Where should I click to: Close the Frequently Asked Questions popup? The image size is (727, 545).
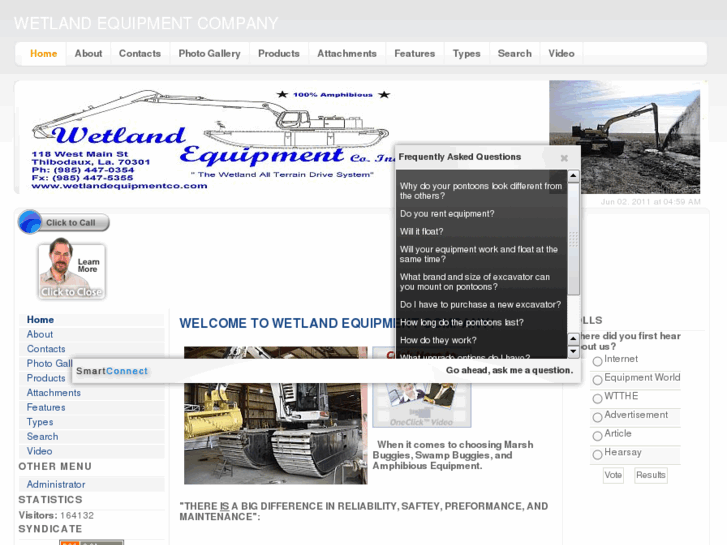pyautogui.click(x=564, y=158)
